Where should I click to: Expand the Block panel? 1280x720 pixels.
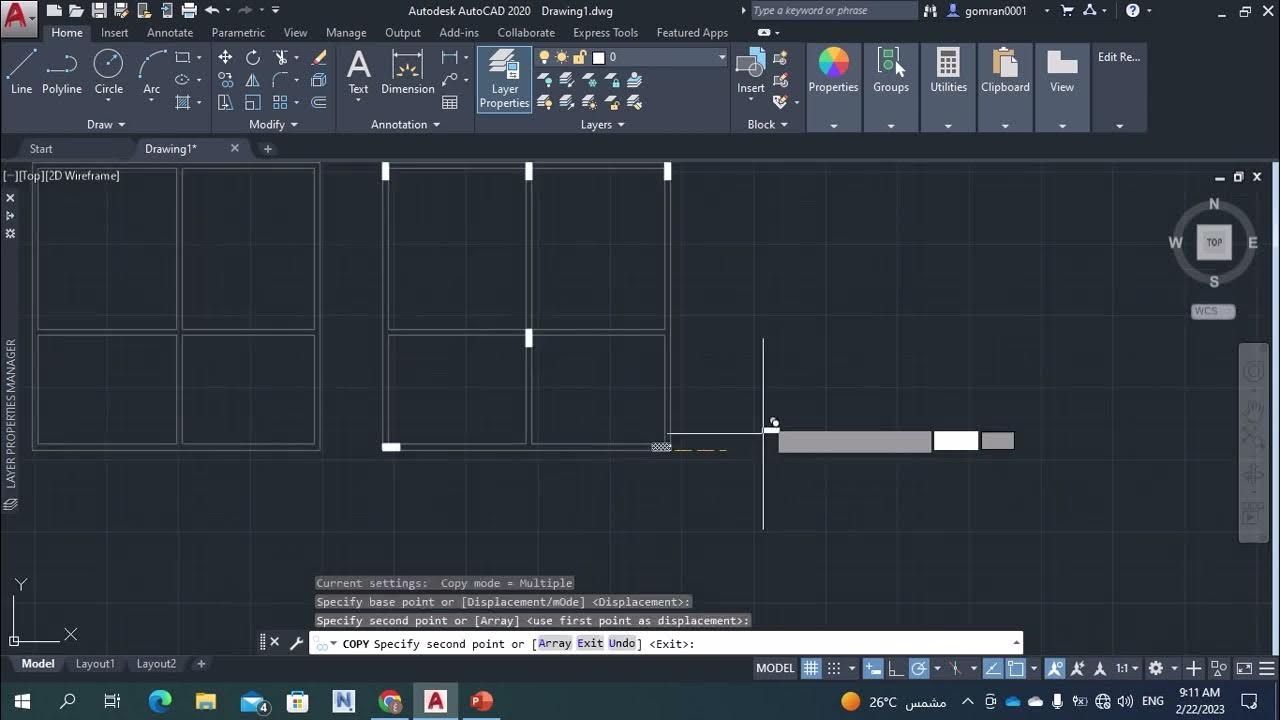(x=767, y=124)
